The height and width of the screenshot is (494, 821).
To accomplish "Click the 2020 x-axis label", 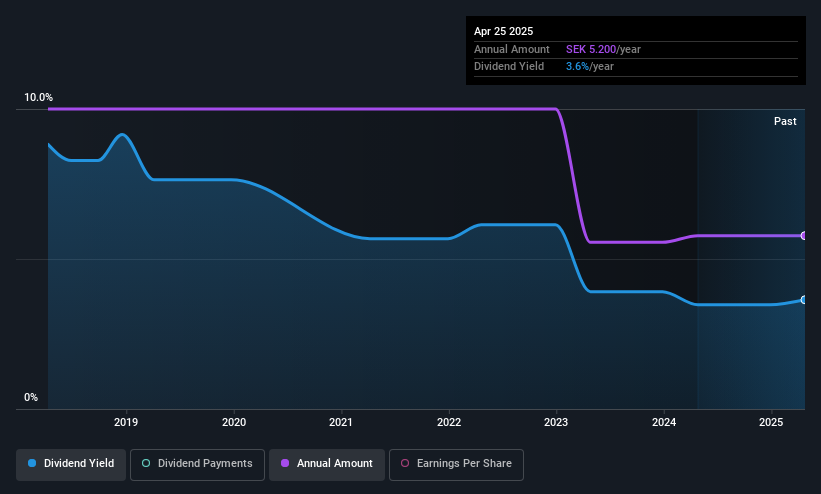I will click(234, 422).
